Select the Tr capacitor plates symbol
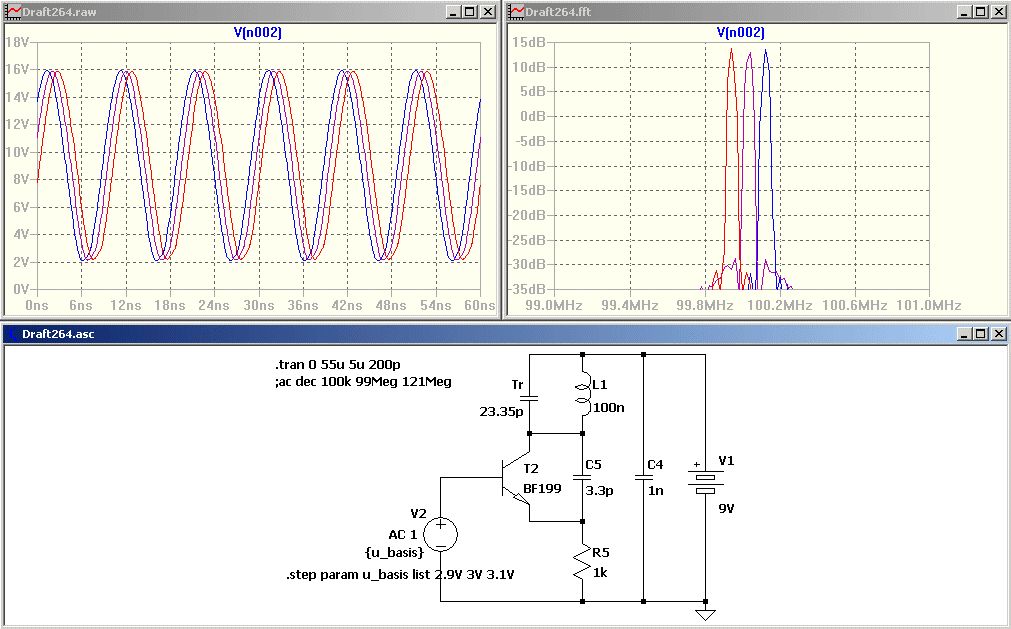1011x629 pixels. point(529,398)
